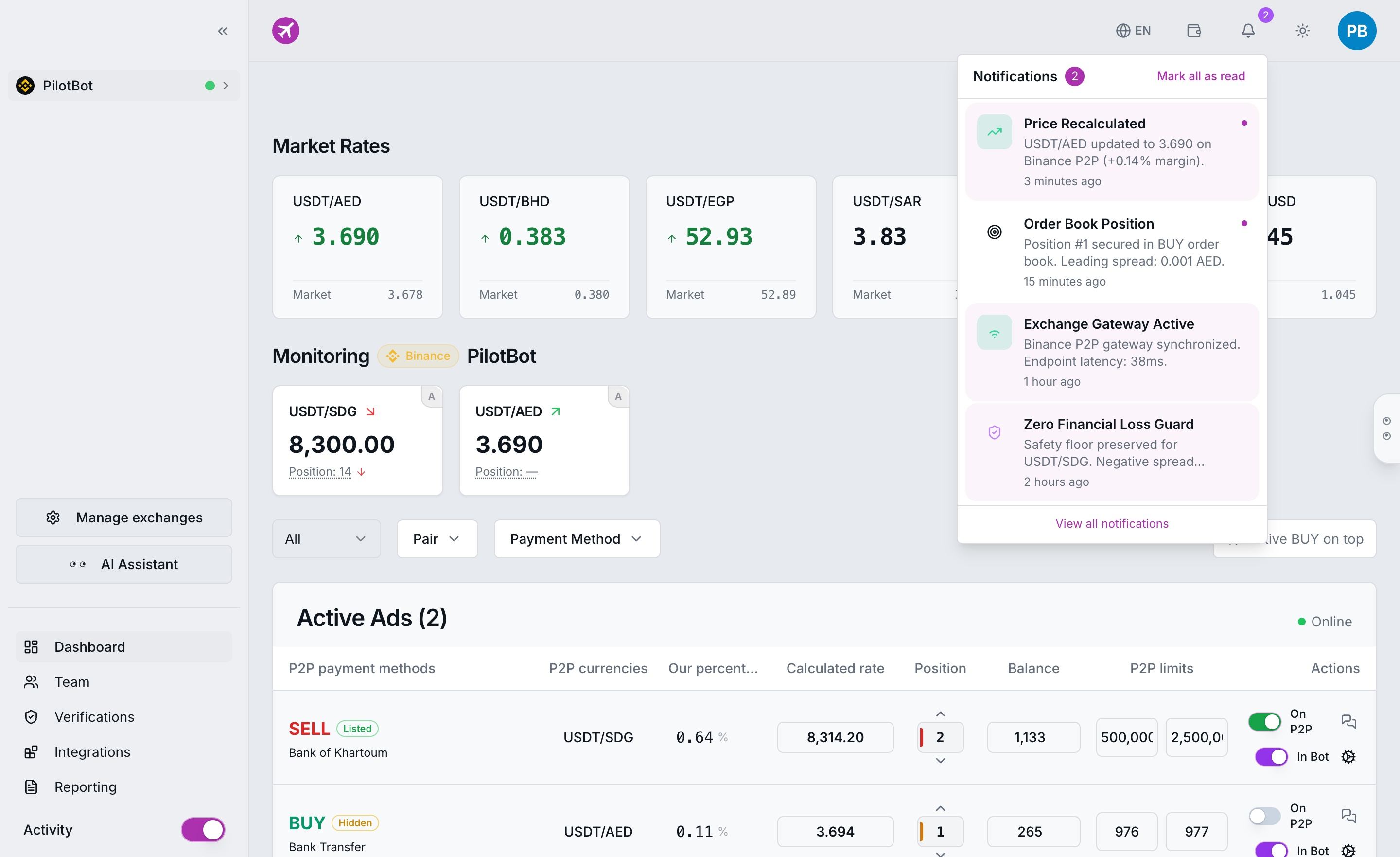Click the floating assistant eyes tab

(x=1387, y=428)
